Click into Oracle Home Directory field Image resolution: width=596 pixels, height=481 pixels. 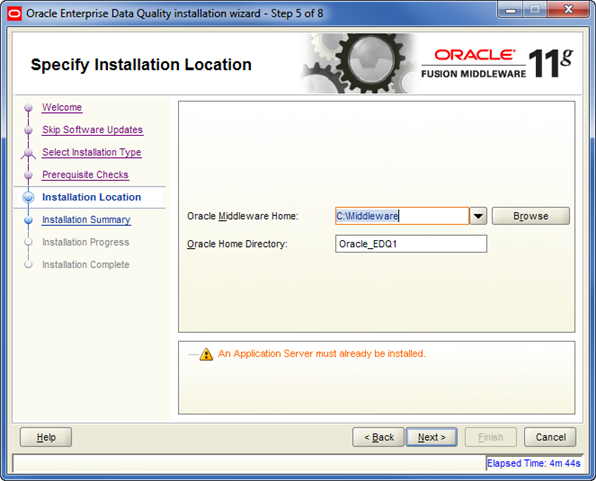point(411,244)
